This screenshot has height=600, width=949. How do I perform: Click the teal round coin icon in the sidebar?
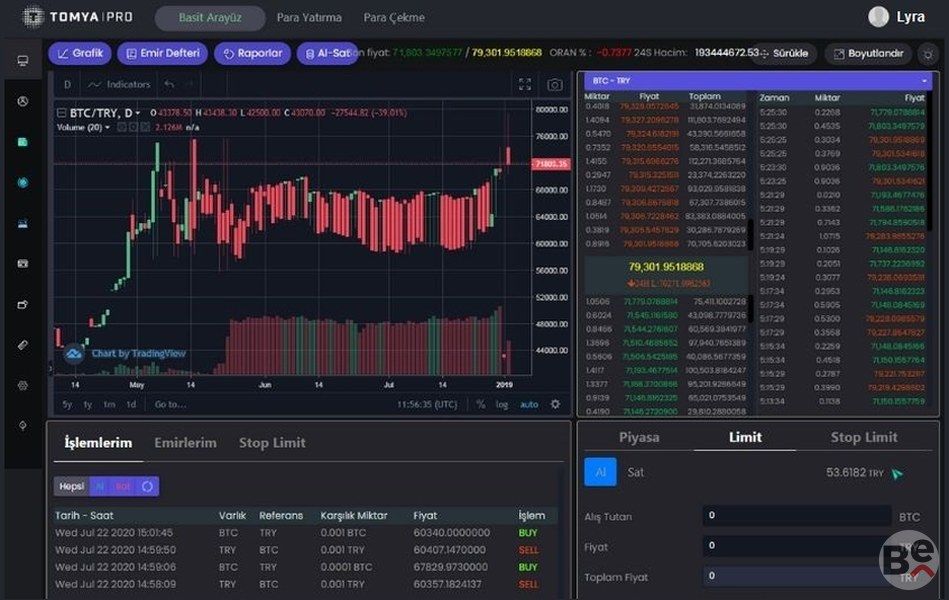point(22,182)
